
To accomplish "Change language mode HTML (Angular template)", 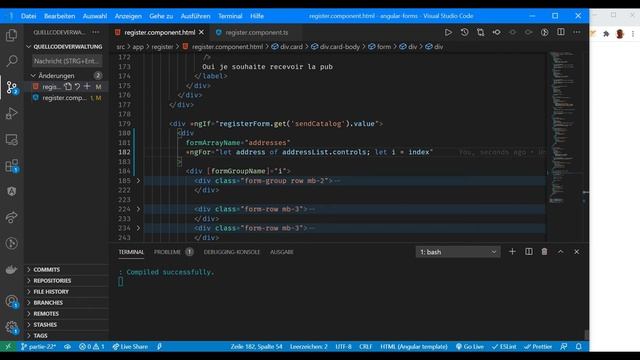I will click(414, 347).
